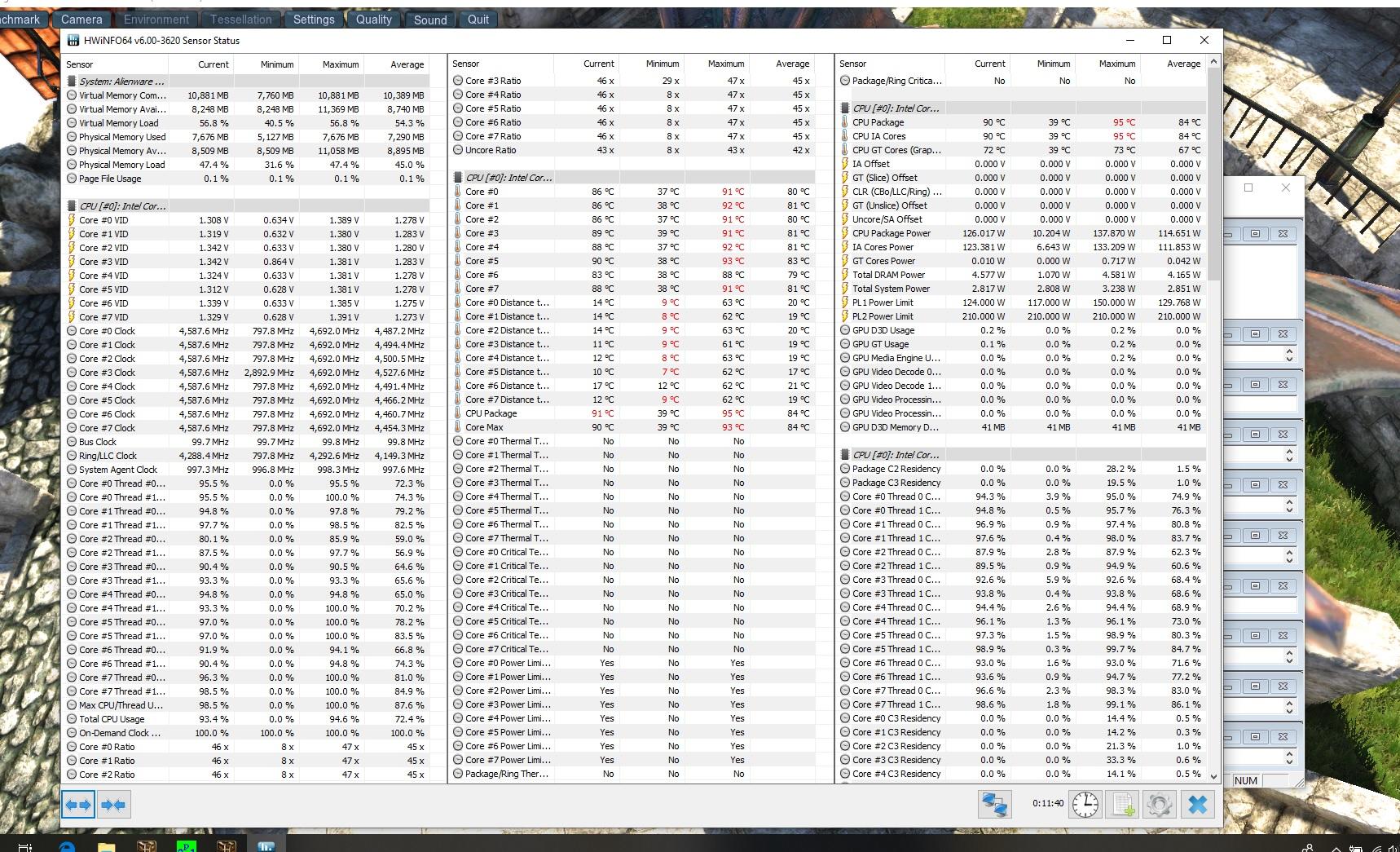Open Microsoft Edge from the taskbar
The height and width of the screenshot is (852, 1400).
click(66, 846)
